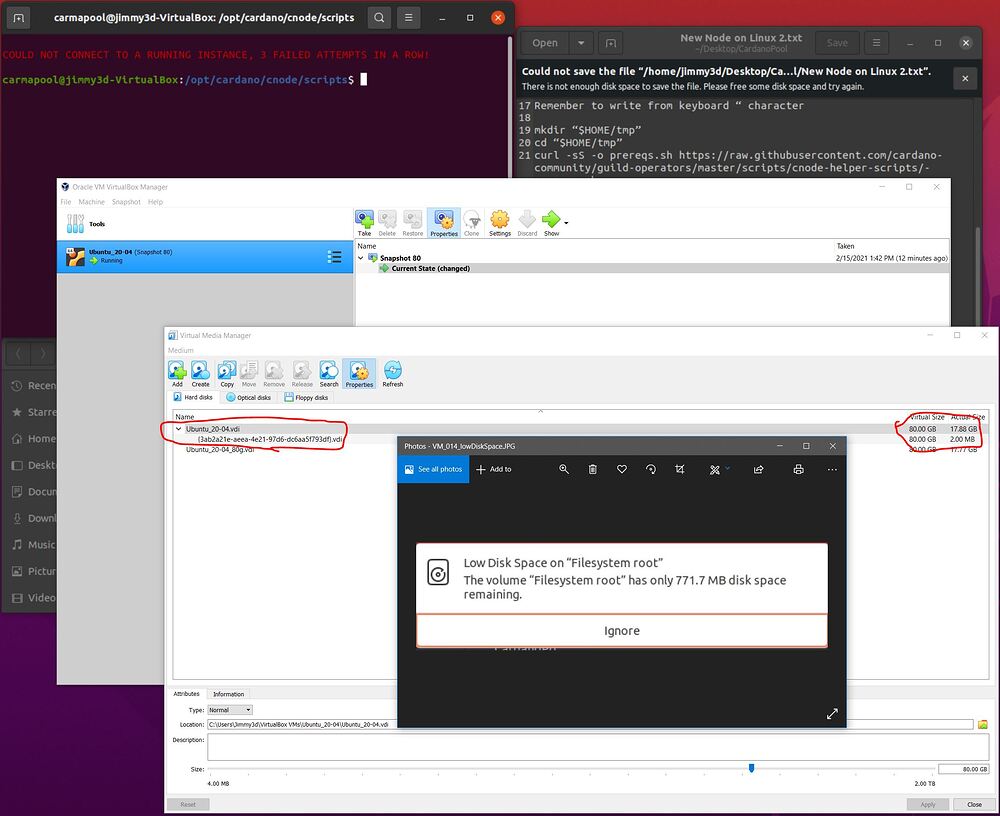
Task: Click the Apply button
Action: (927, 804)
